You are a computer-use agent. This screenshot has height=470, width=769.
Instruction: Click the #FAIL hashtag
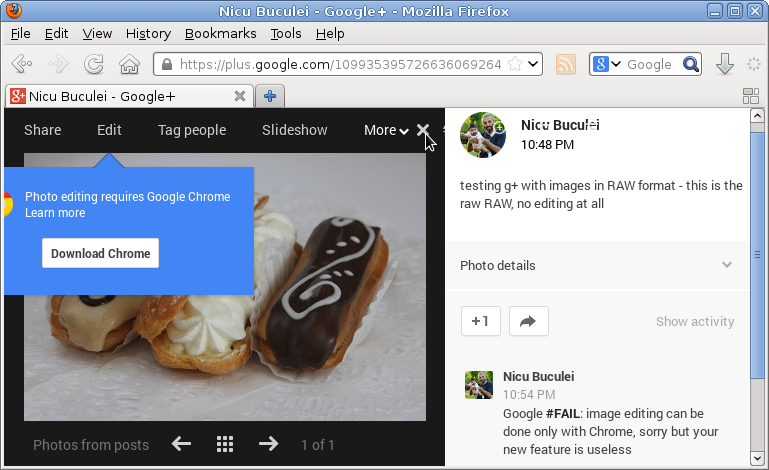pos(563,414)
